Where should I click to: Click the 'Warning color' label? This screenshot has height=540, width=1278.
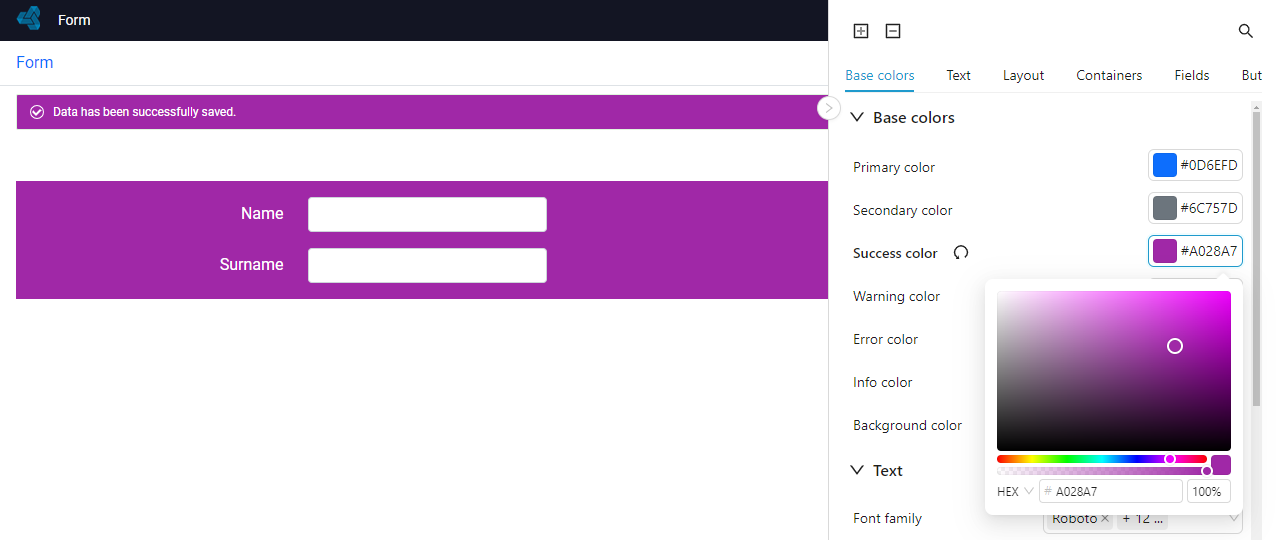896,296
